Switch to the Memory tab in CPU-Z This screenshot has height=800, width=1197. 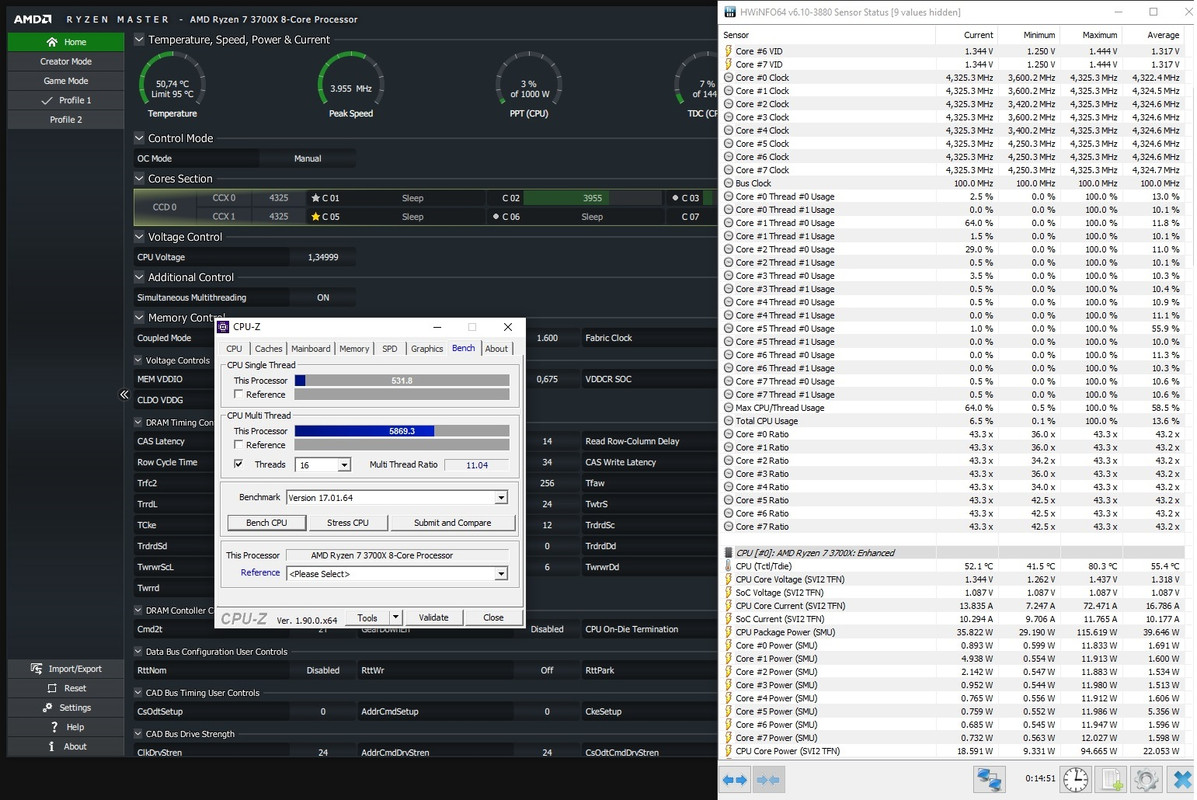tap(354, 349)
